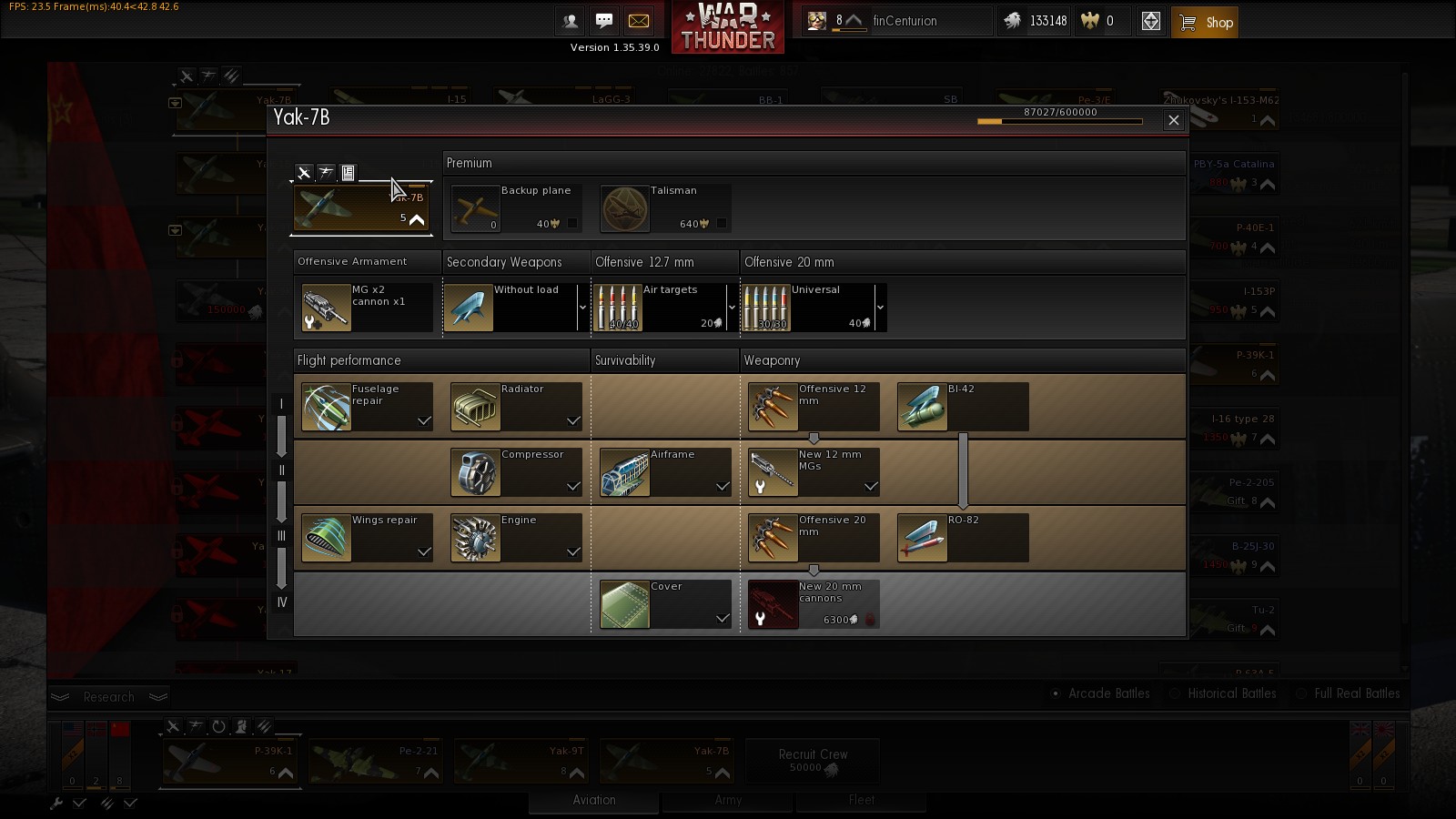The width and height of the screenshot is (1456, 819).
Task: Toggle the Fuselage repair checkmark
Action: 424,421
